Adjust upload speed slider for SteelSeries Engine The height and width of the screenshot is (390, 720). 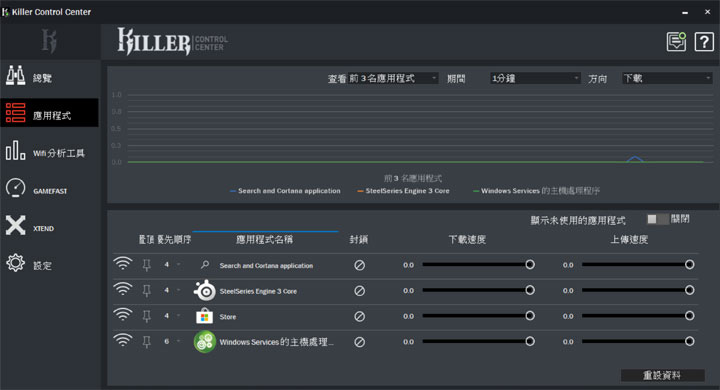(x=638, y=290)
